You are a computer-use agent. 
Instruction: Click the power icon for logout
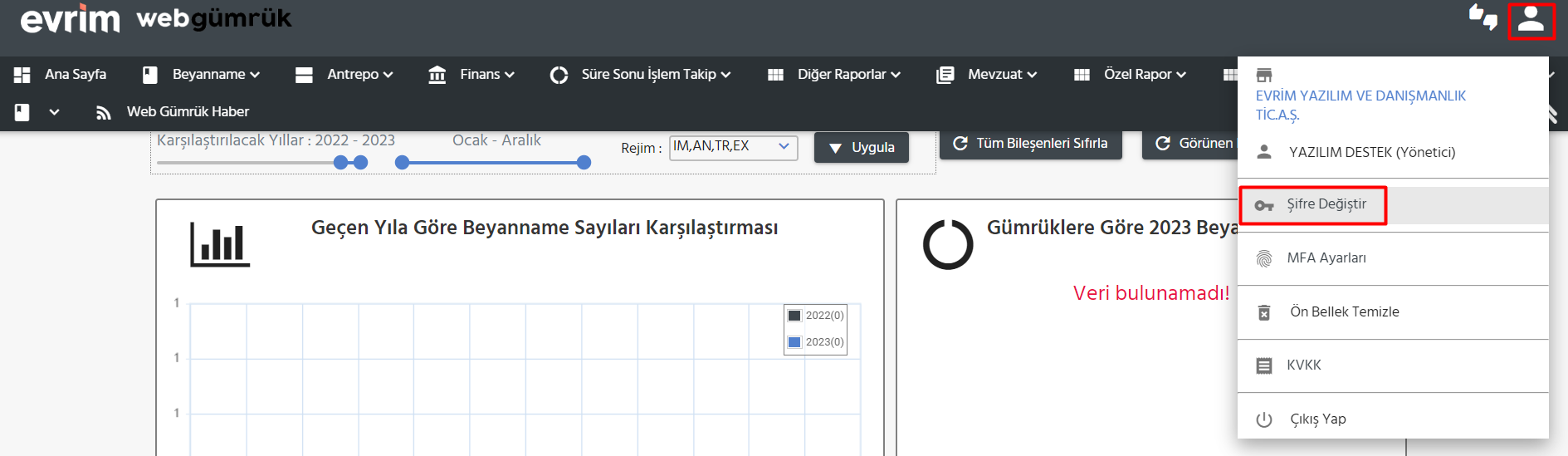click(1264, 419)
